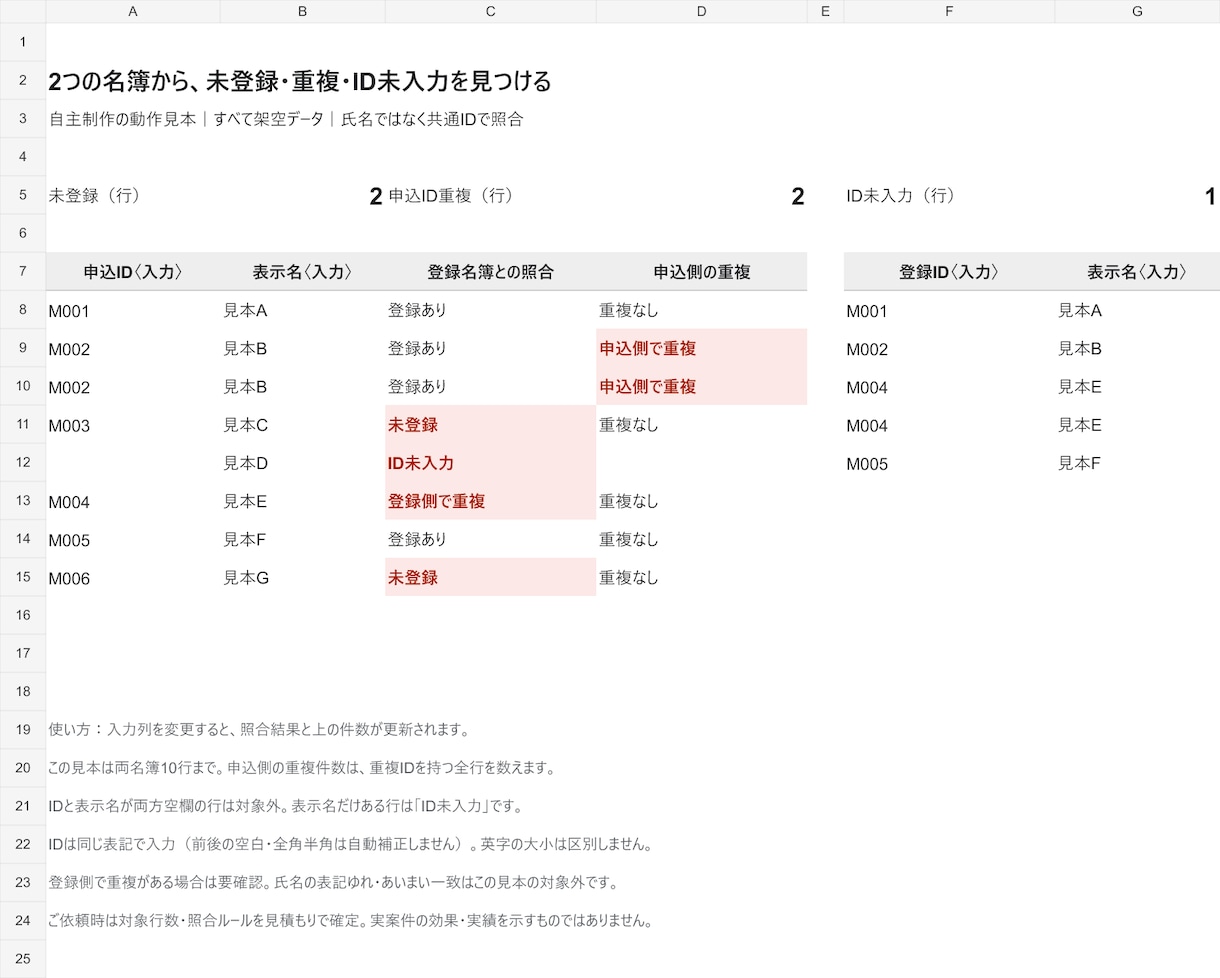Viewport: 1220px width, 978px height.
Task: Click '見本F' in the registered list
Action: click(x=1137, y=462)
